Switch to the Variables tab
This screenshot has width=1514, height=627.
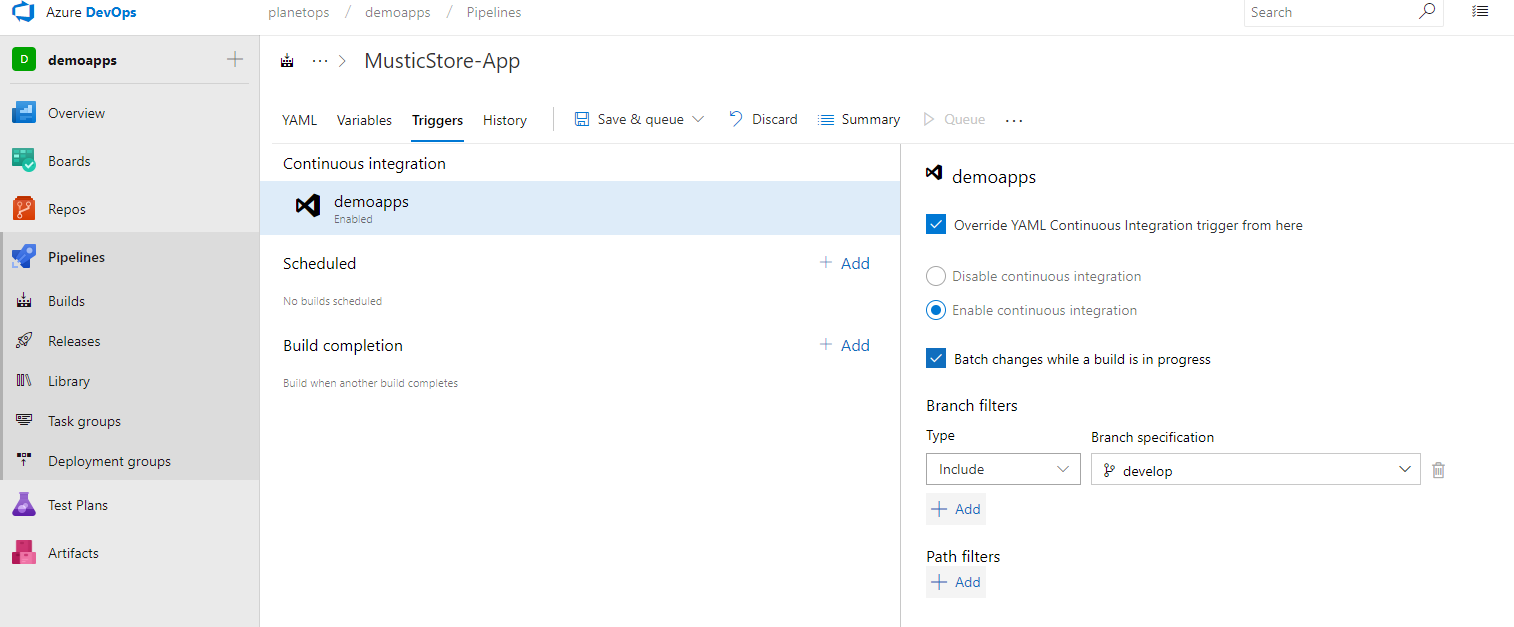point(364,120)
